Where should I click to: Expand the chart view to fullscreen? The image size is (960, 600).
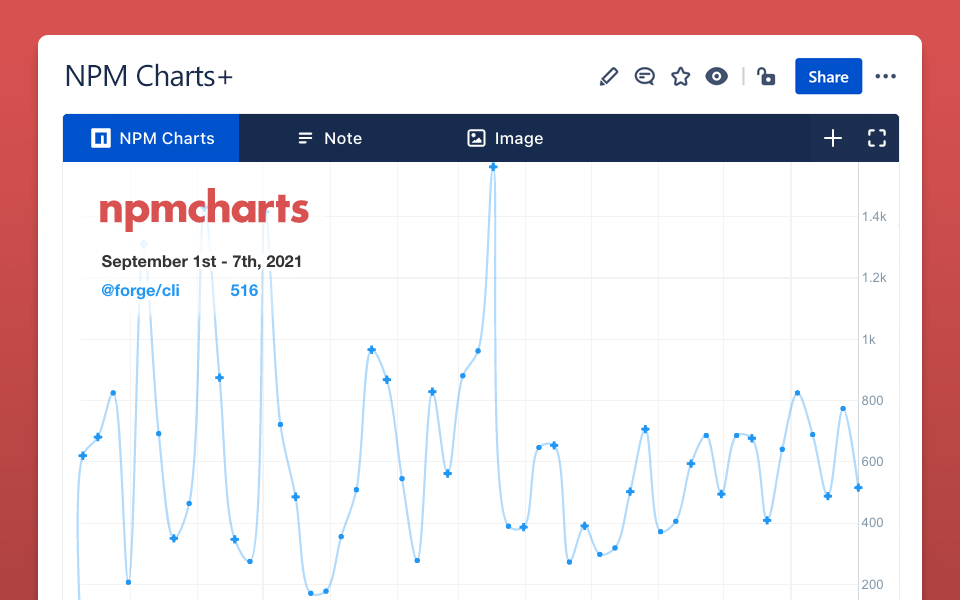click(x=877, y=138)
